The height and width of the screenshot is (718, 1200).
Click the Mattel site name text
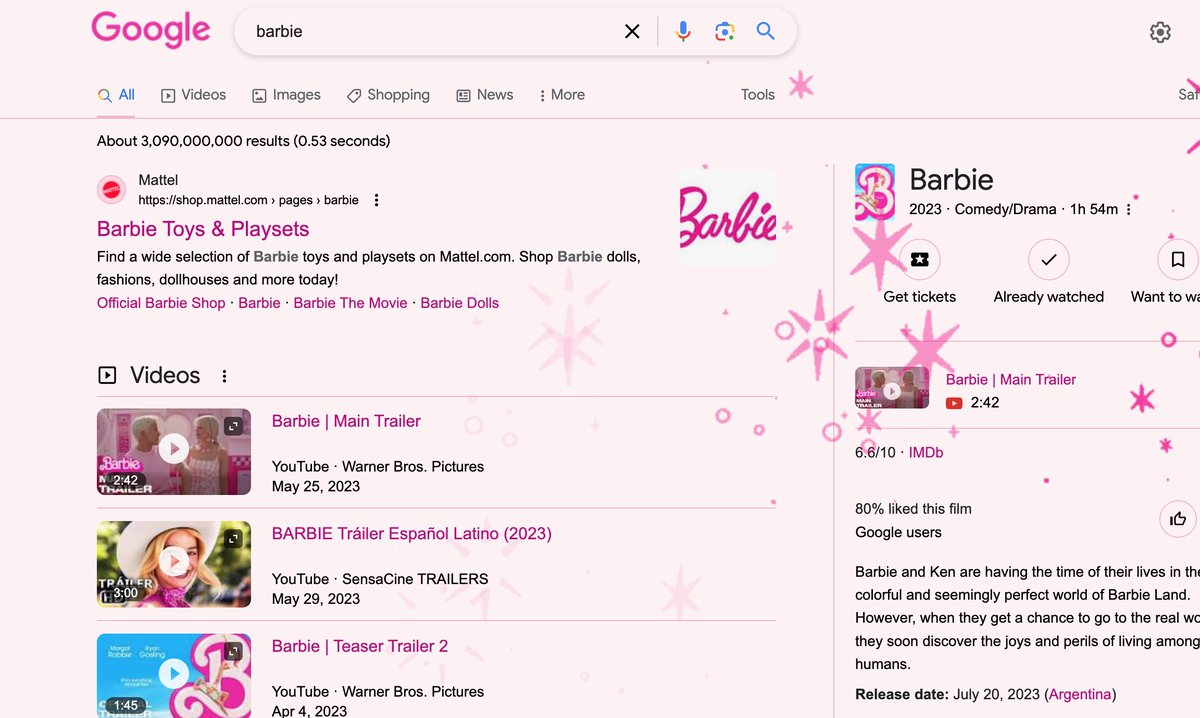pos(158,180)
